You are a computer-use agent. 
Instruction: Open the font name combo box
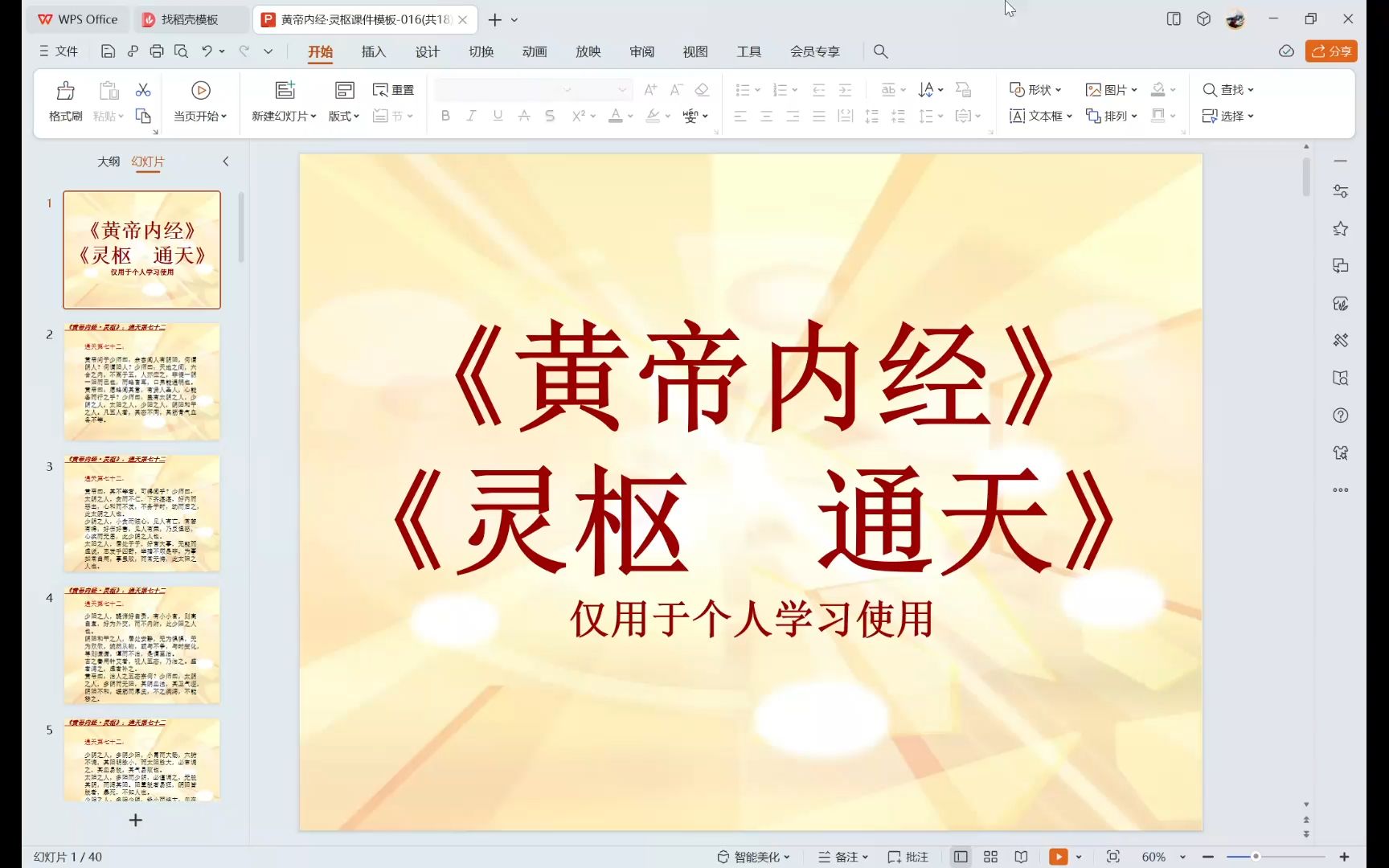[506, 89]
